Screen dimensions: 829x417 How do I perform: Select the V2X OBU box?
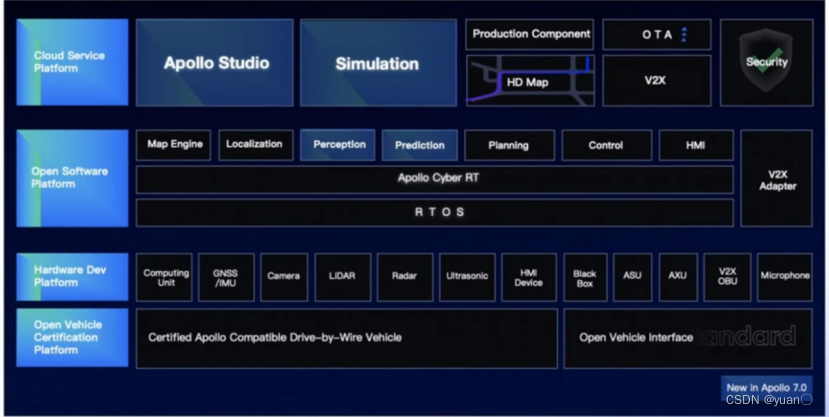tap(727, 277)
